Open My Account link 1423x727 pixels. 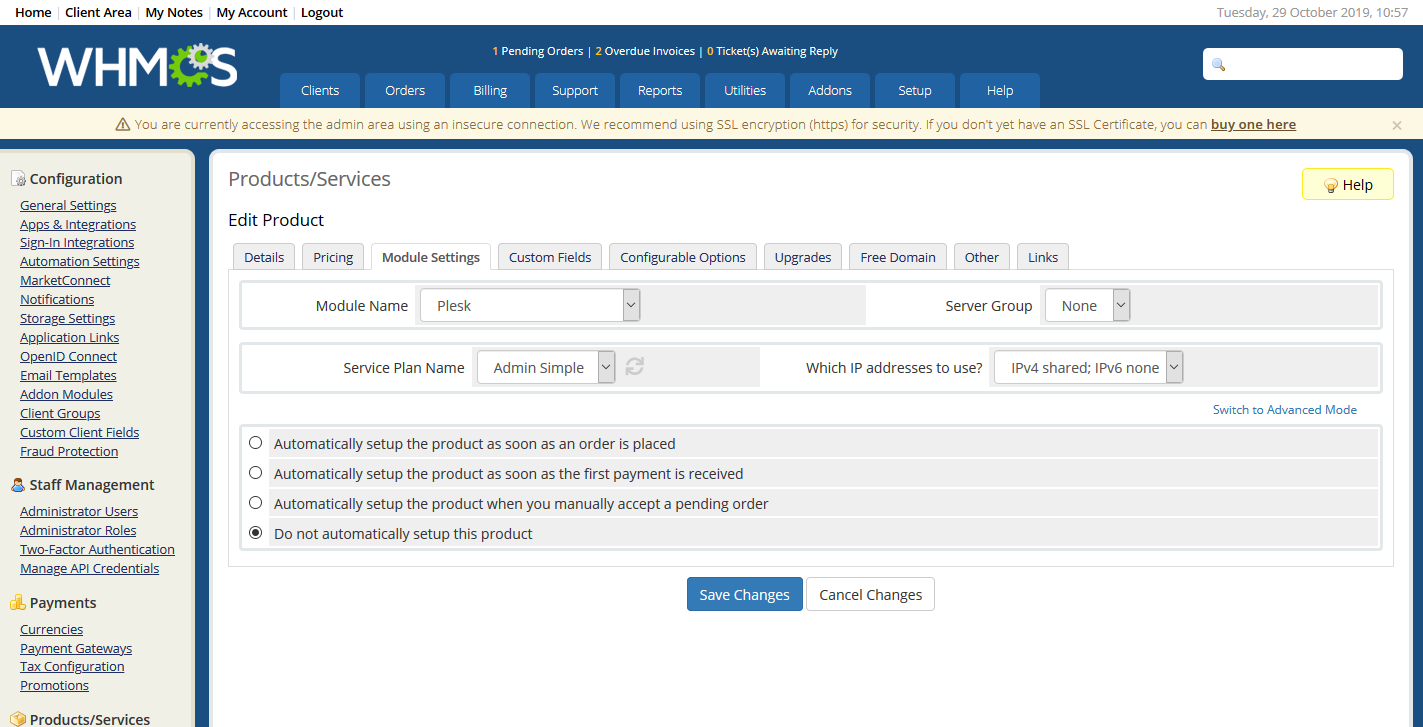[x=252, y=12]
